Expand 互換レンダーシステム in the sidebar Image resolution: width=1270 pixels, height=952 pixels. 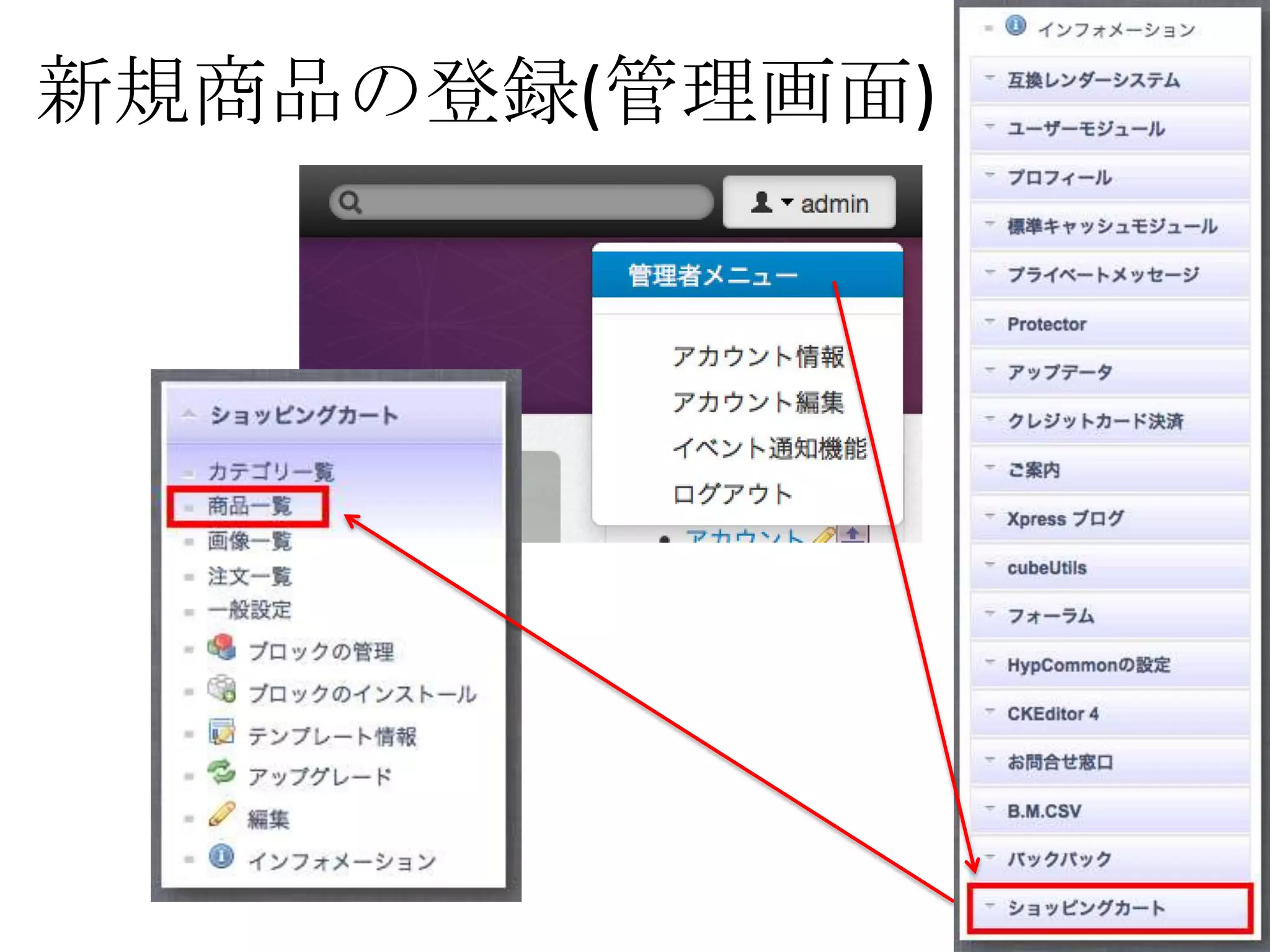[x=1110, y=80]
